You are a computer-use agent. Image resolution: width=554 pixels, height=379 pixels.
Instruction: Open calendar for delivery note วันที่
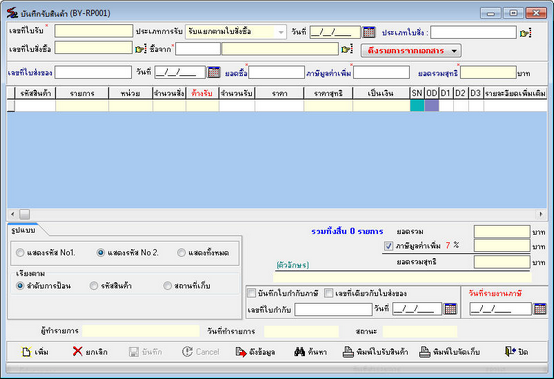(x=214, y=72)
